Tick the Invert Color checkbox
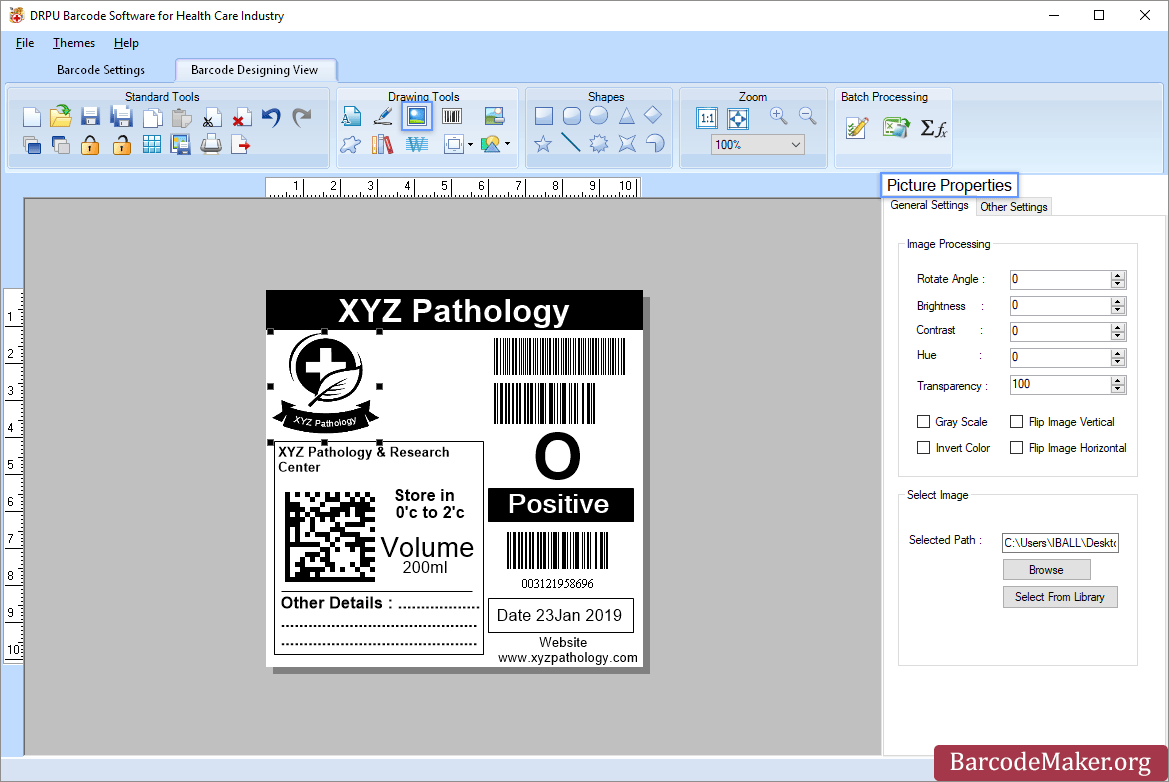Image resolution: width=1169 pixels, height=782 pixels. [923, 447]
